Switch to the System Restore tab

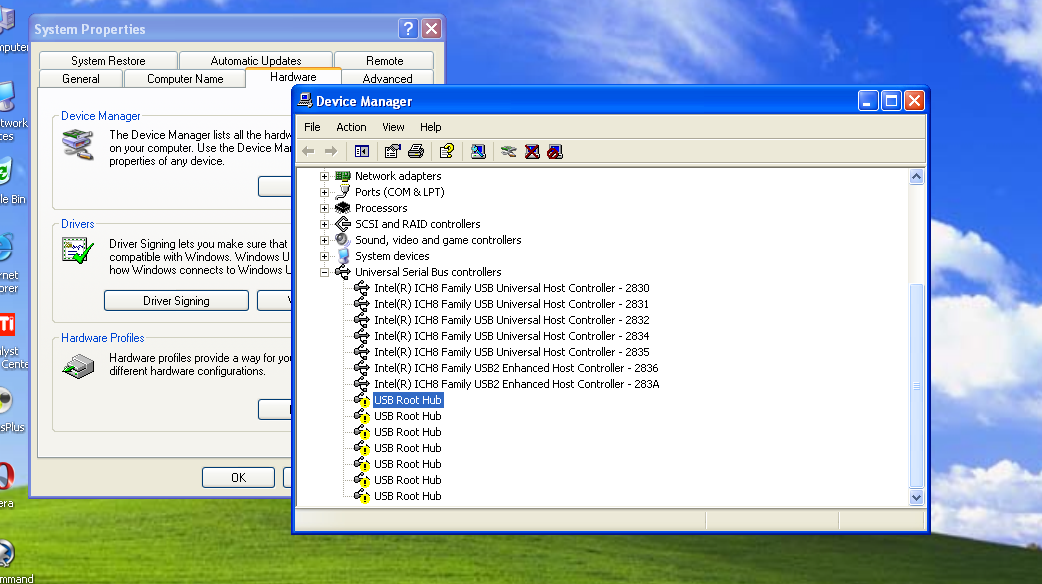[x=108, y=60]
